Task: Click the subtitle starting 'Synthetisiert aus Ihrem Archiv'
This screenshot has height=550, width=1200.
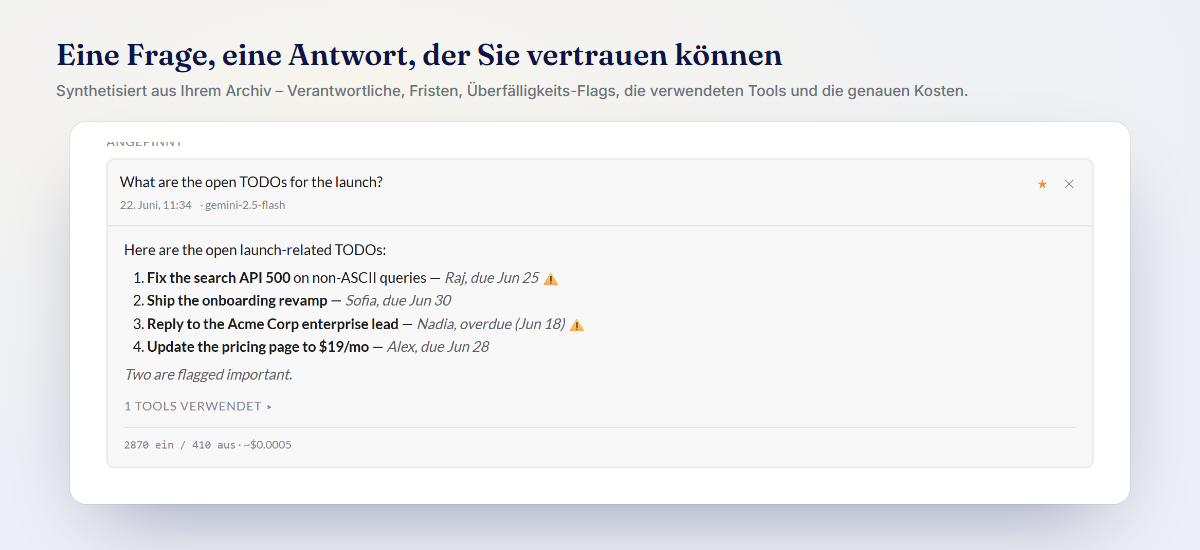Action: tap(512, 91)
